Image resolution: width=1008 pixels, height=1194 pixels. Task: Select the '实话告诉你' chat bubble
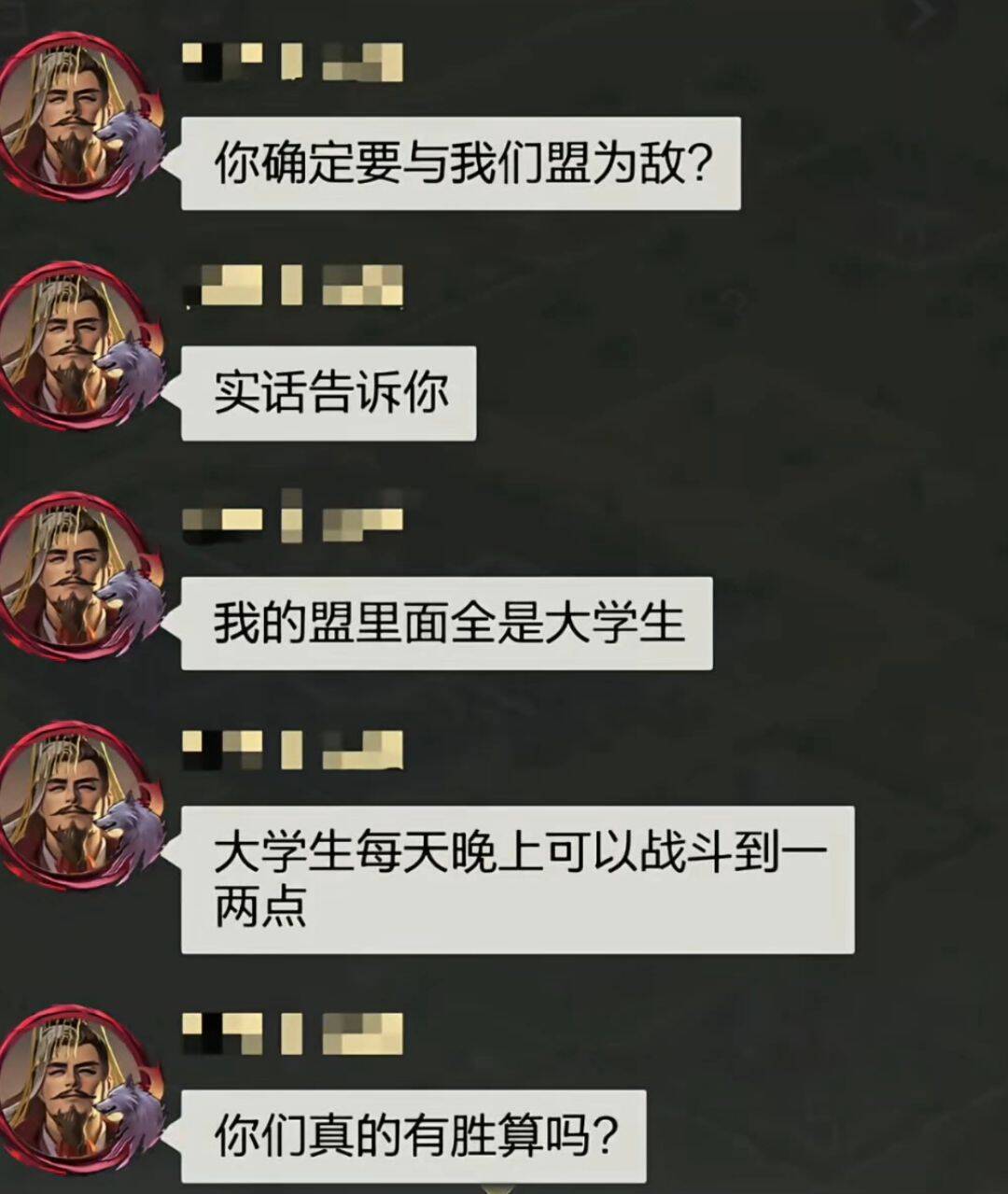coord(329,393)
